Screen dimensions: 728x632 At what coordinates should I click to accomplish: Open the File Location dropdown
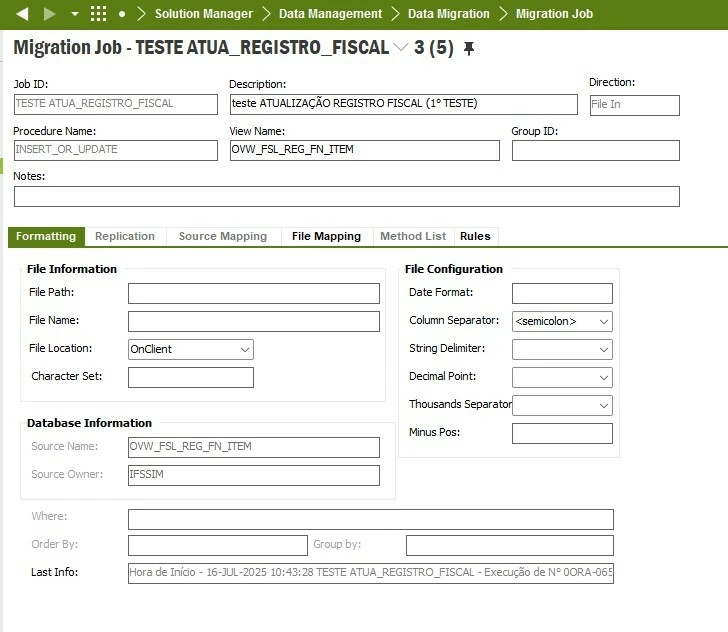click(191, 349)
